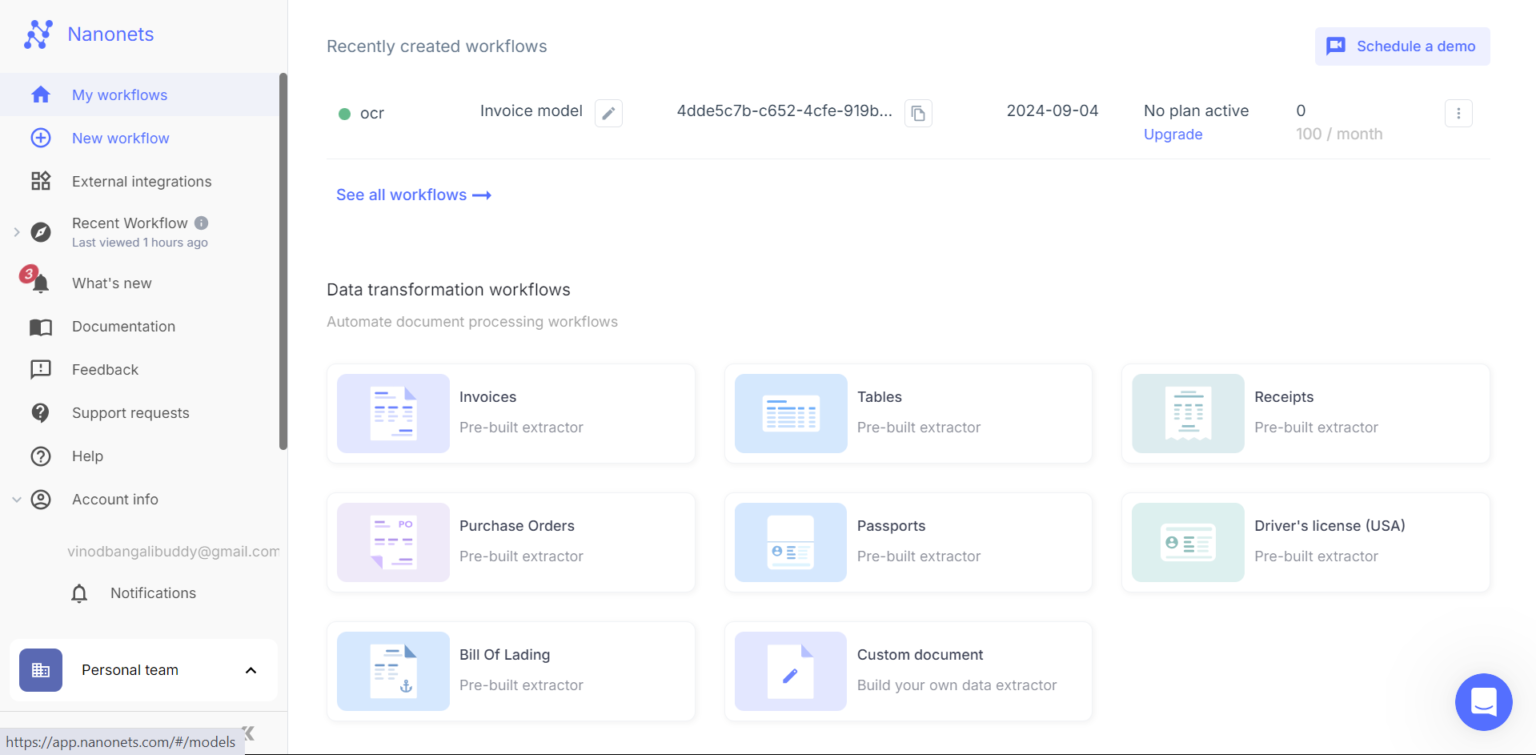Select the Custom document title

click(x=920, y=655)
